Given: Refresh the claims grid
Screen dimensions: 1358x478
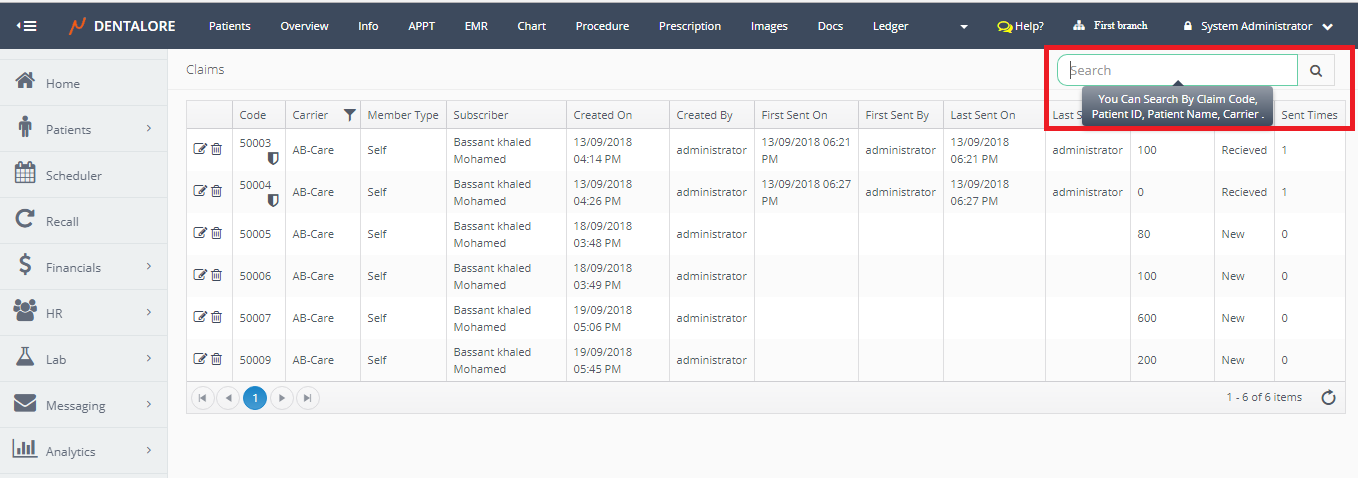Looking at the screenshot, I should click(x=1328, y=398).
